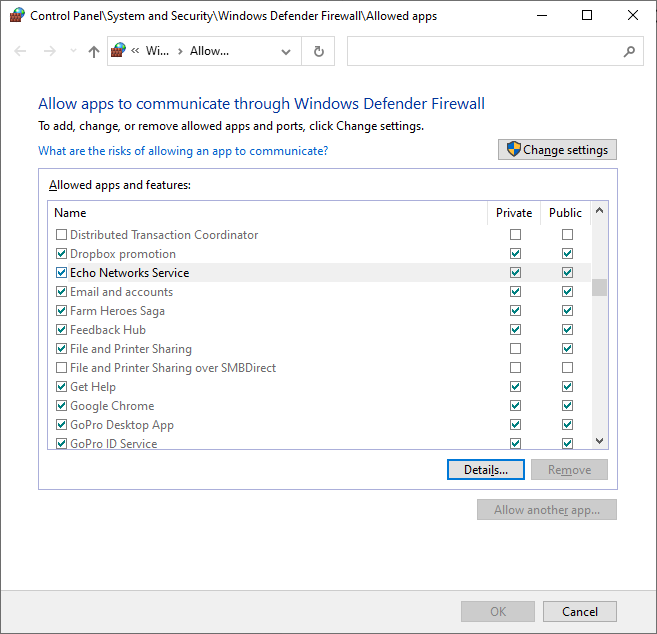Click the Remove button
The height and width of the screenshot is (634, 657).
coord(569,469)
